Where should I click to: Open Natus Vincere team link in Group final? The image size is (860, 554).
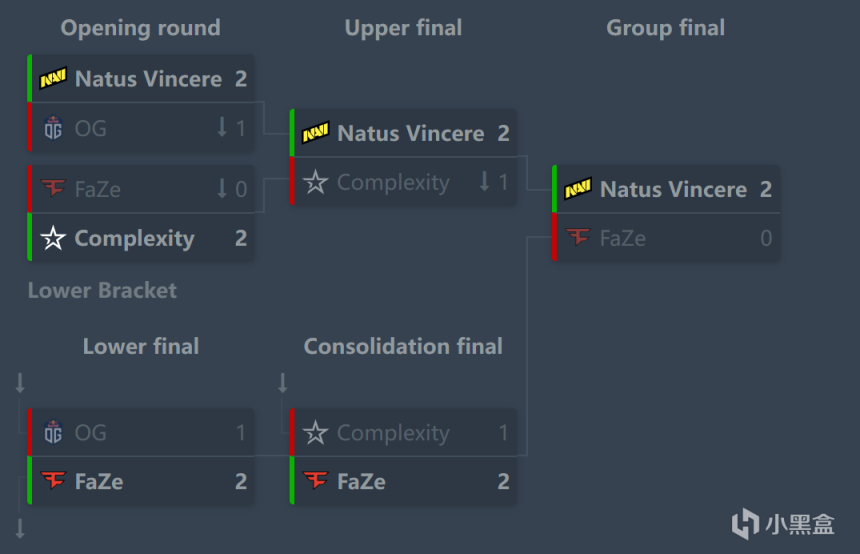(673, 189)
